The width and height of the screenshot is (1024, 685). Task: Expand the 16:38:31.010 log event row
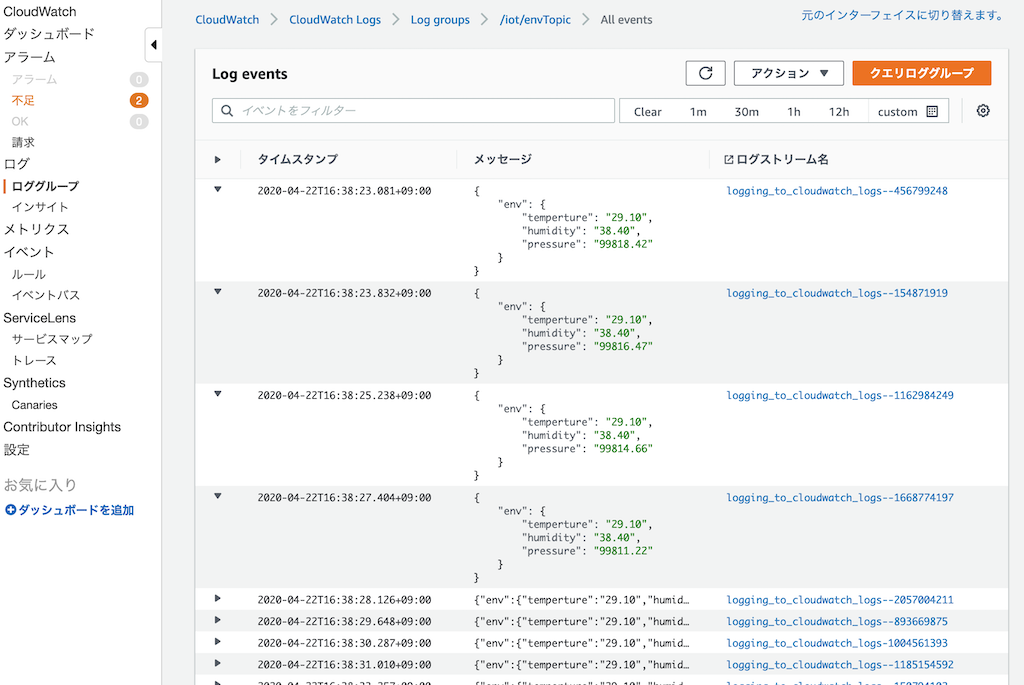[x=217, y=663]
